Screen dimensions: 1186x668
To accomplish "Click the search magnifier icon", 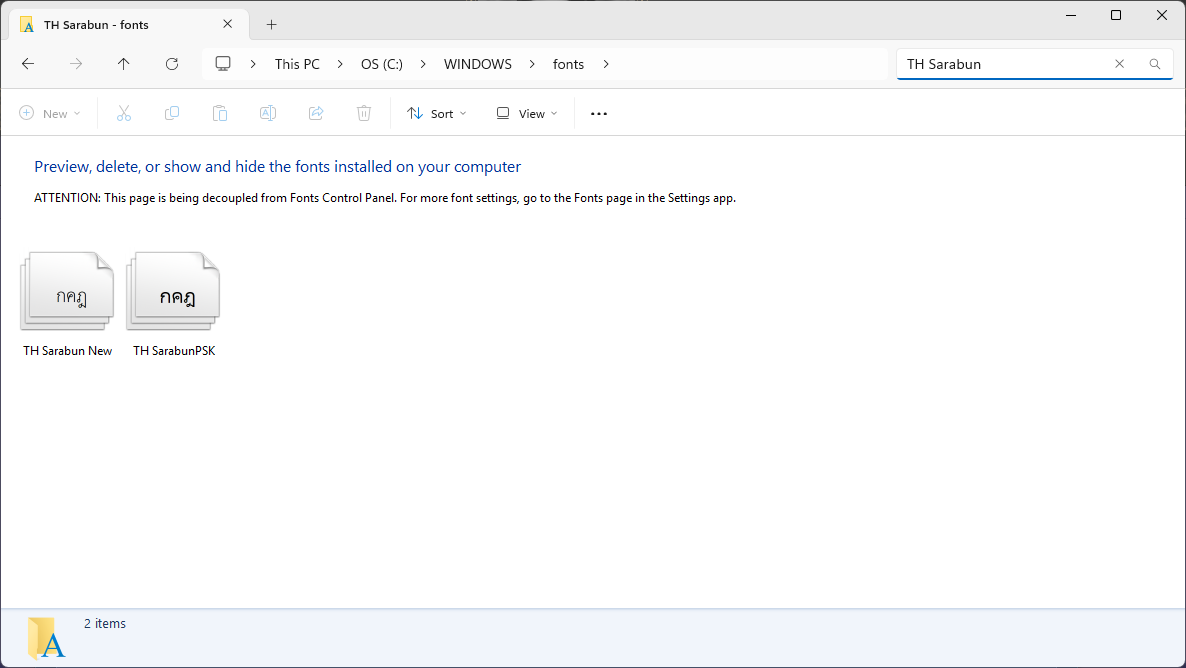I will [x=1155, y=64].
